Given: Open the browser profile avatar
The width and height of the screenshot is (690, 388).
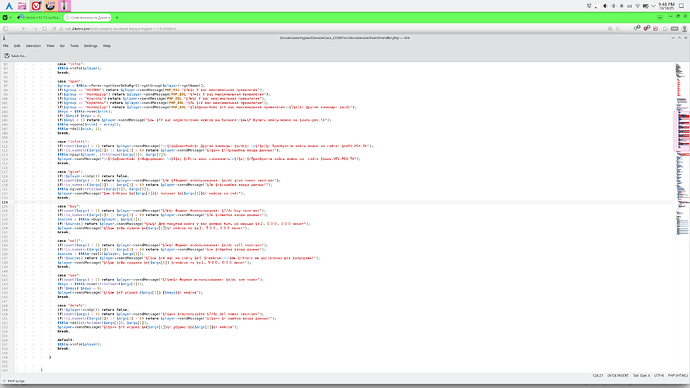Looking at the screenshot, I should pyautogui.click(x=684, y=29).
